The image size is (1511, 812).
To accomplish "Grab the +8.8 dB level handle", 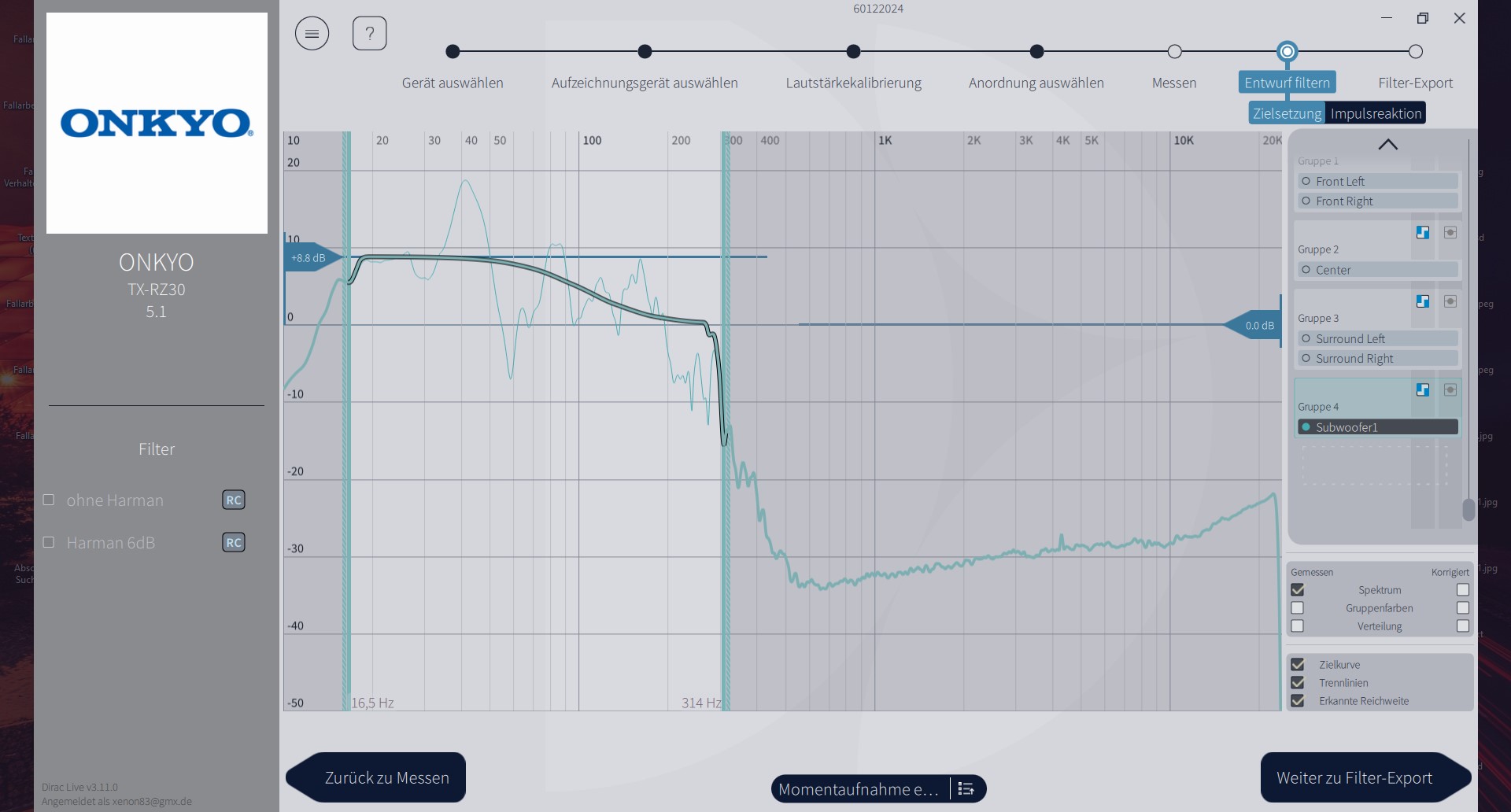I will coord(313,257).
